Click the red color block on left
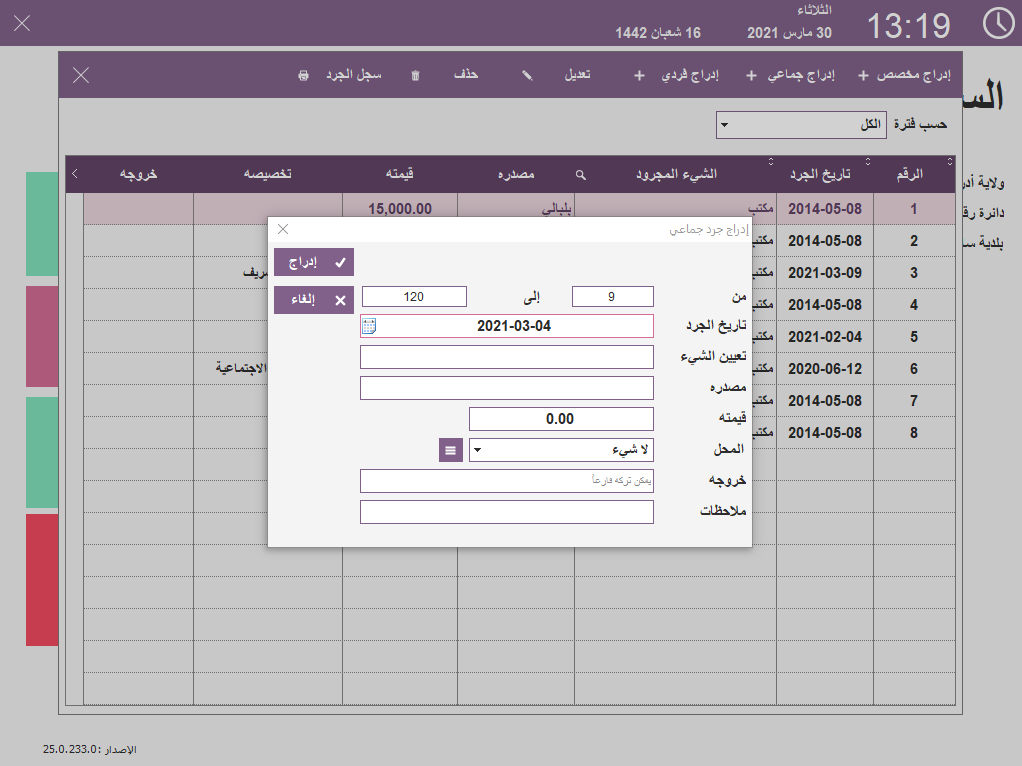 click(41, 580)
